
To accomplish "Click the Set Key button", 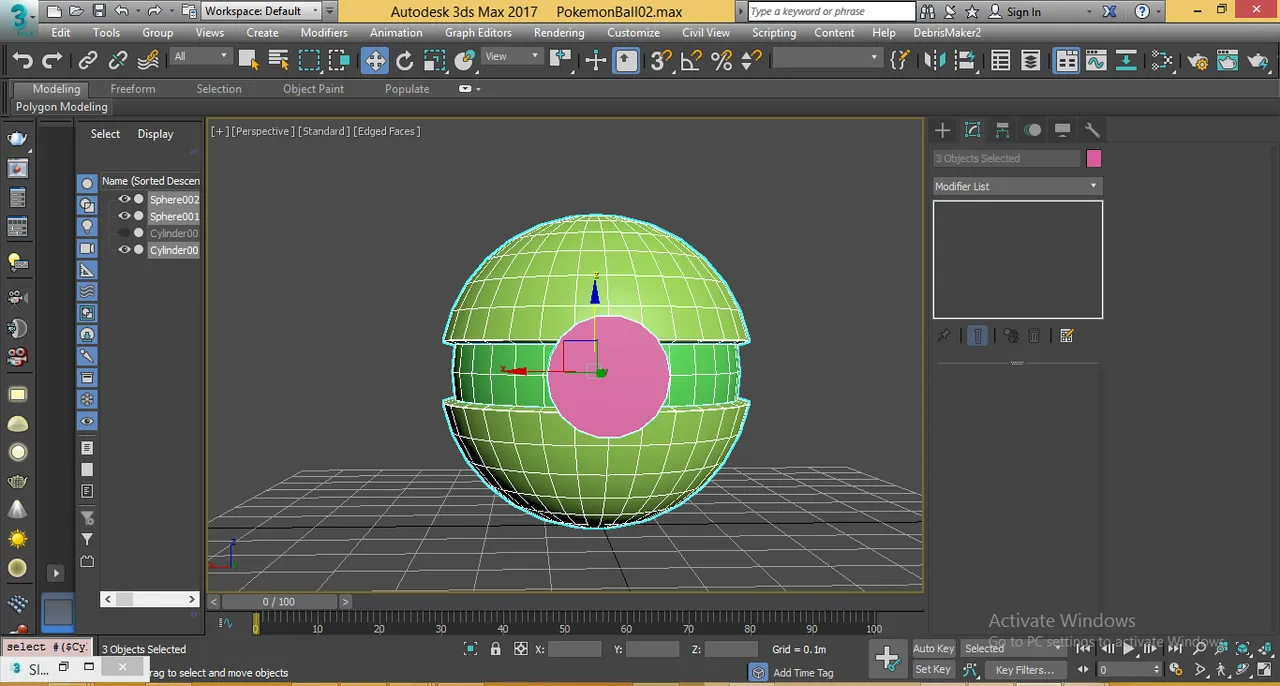I will pyautogui.click(x=933, y=669).
